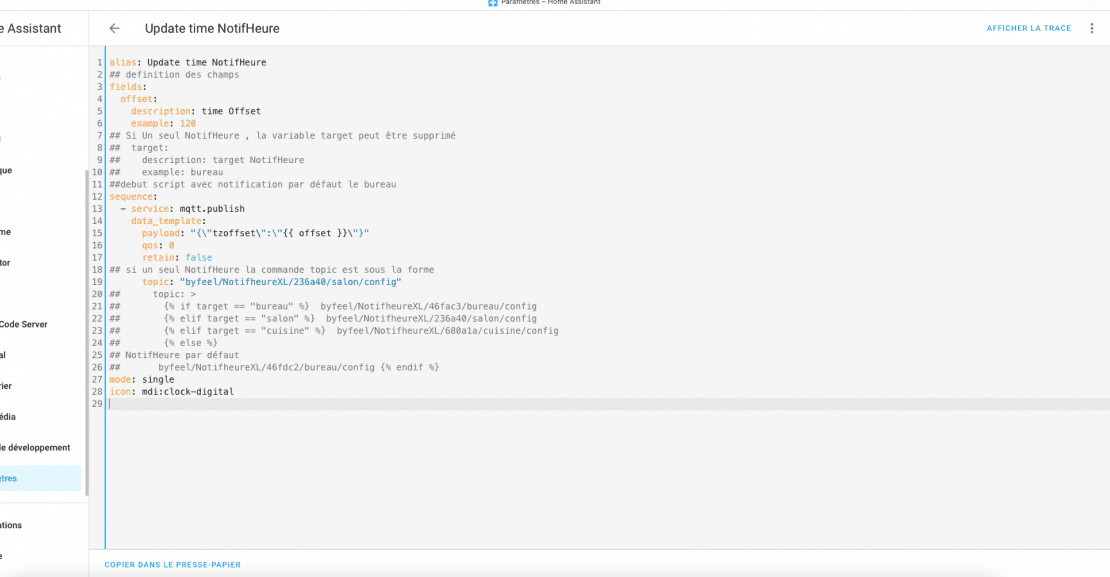Go back using the left arrow
The image size is (1110, 577).
click(114, 29)
